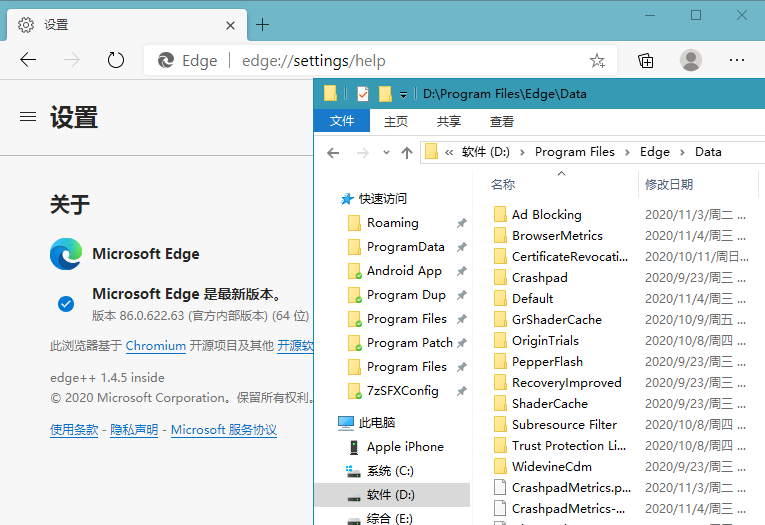
Task: Open the Microsoft 服务协议 link
Action: [x=224, y=430]
